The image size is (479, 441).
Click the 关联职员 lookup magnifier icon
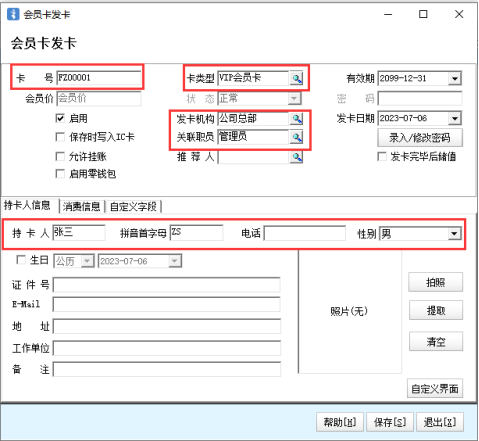(x=296, y=137)
